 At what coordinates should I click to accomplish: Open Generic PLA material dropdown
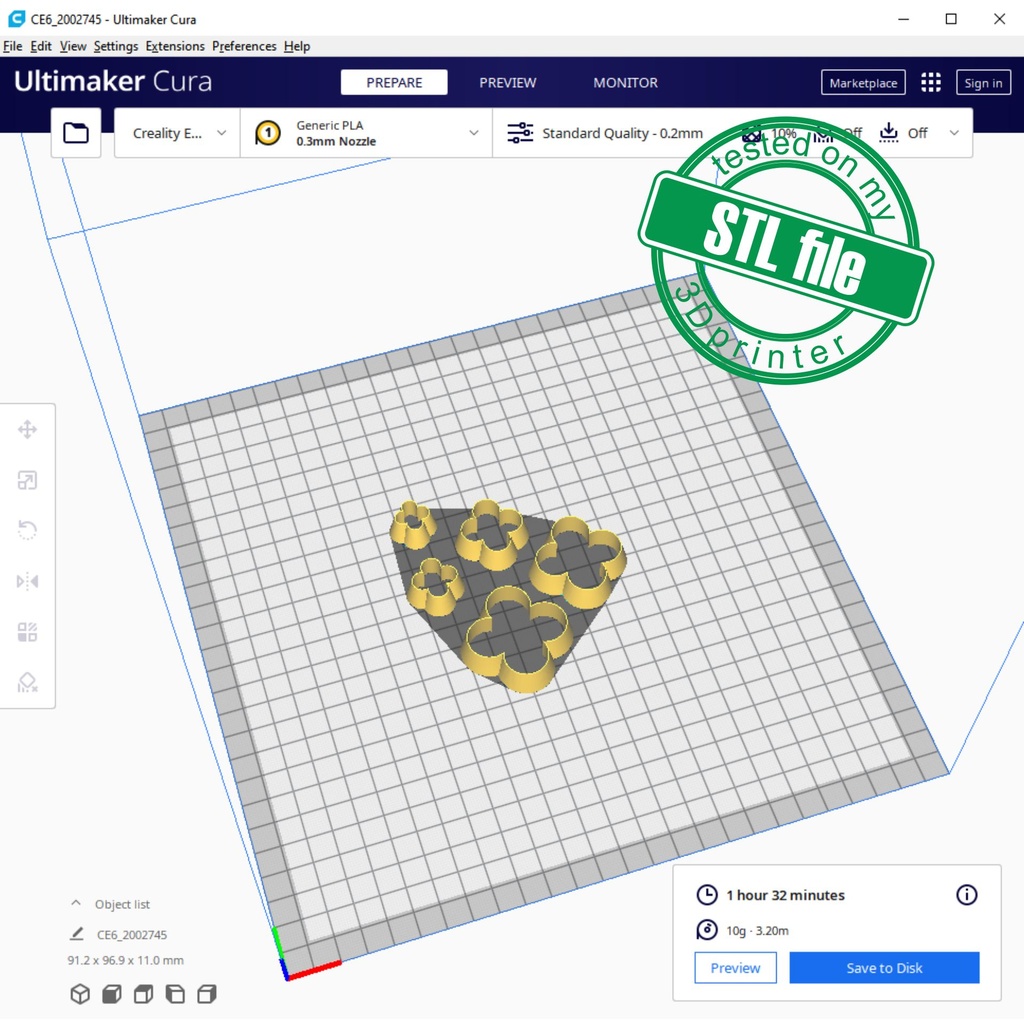tap(366, 133)
